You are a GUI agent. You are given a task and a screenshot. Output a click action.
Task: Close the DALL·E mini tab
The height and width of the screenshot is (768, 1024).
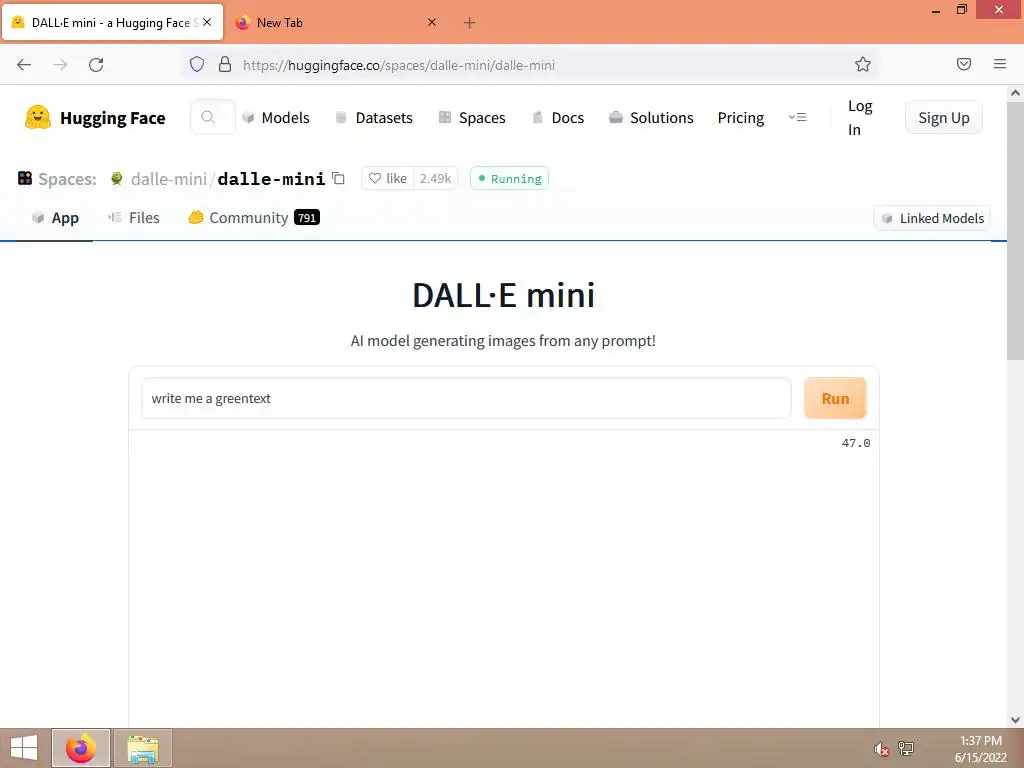[x=207, y=22]
